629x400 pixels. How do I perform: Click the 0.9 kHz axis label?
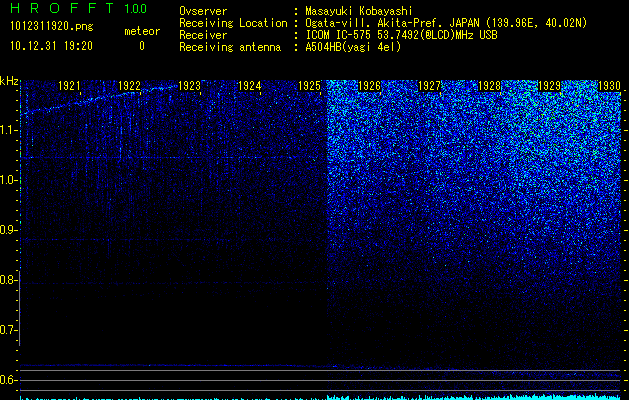[x=8, y=230]
